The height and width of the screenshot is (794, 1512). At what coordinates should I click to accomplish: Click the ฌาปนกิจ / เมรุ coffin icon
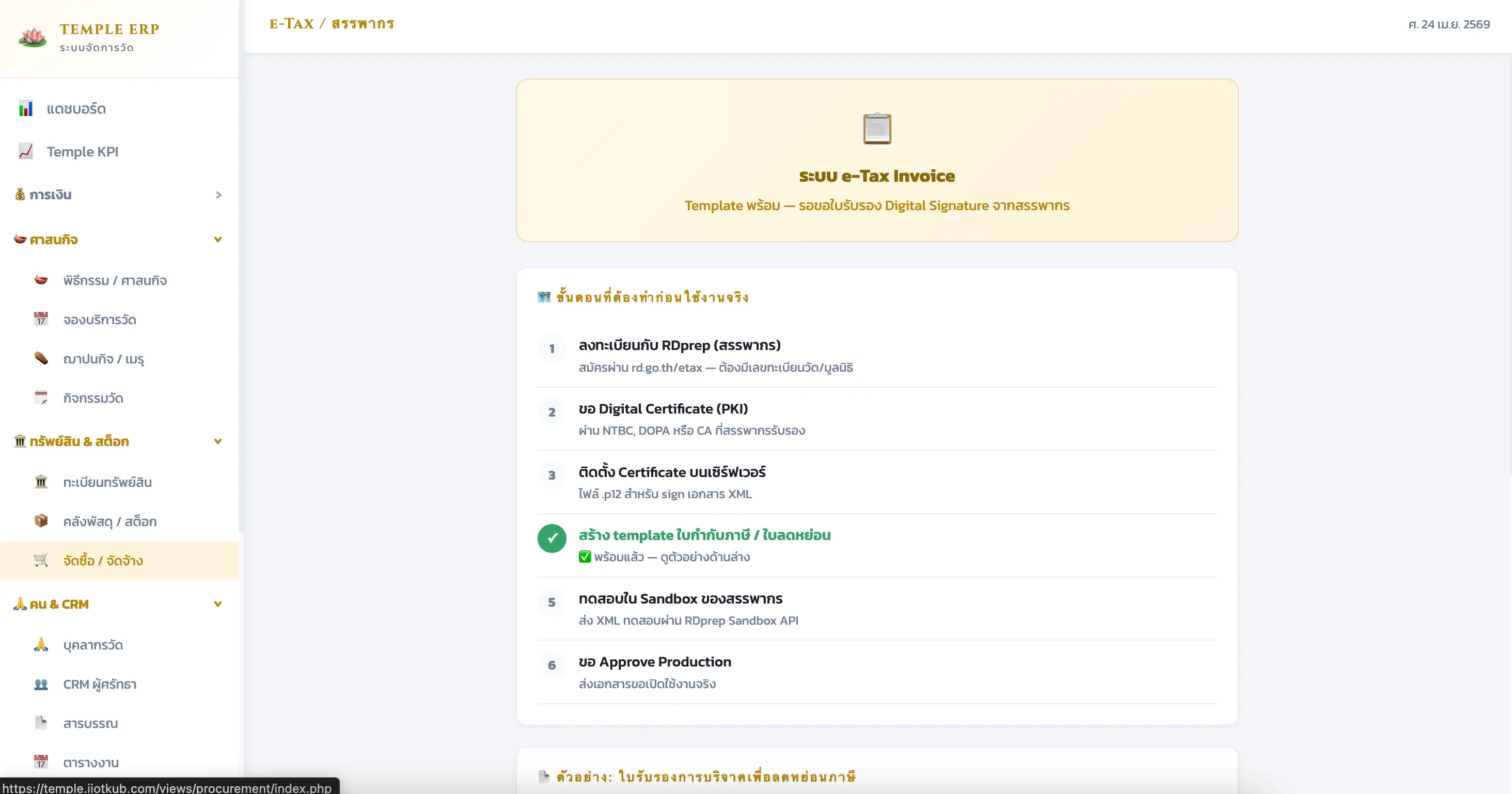[41, 358]
